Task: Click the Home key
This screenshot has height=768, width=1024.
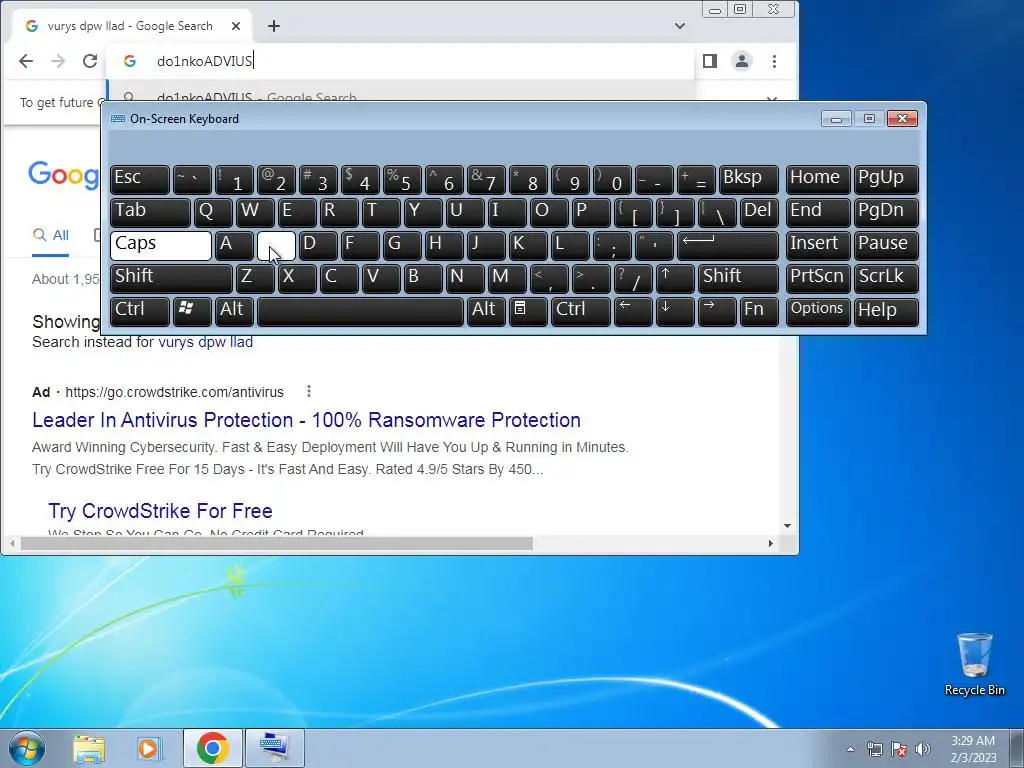Action: pyautogui.click(x=818, y=180)
